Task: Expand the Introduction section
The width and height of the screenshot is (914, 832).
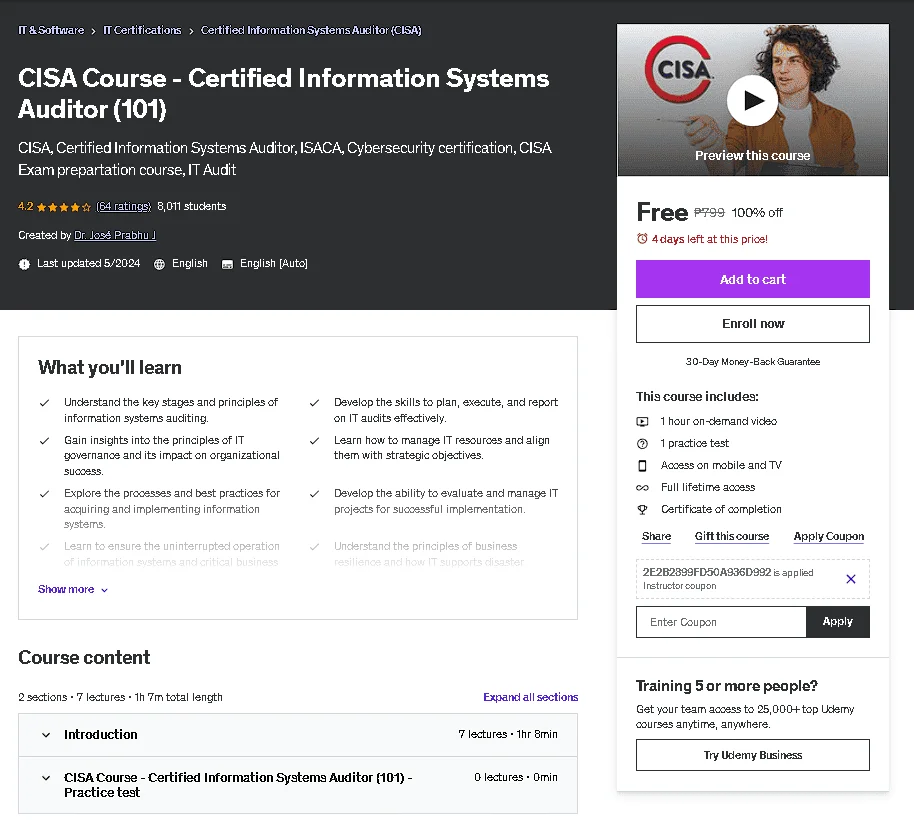Action: tap(298, 735)
